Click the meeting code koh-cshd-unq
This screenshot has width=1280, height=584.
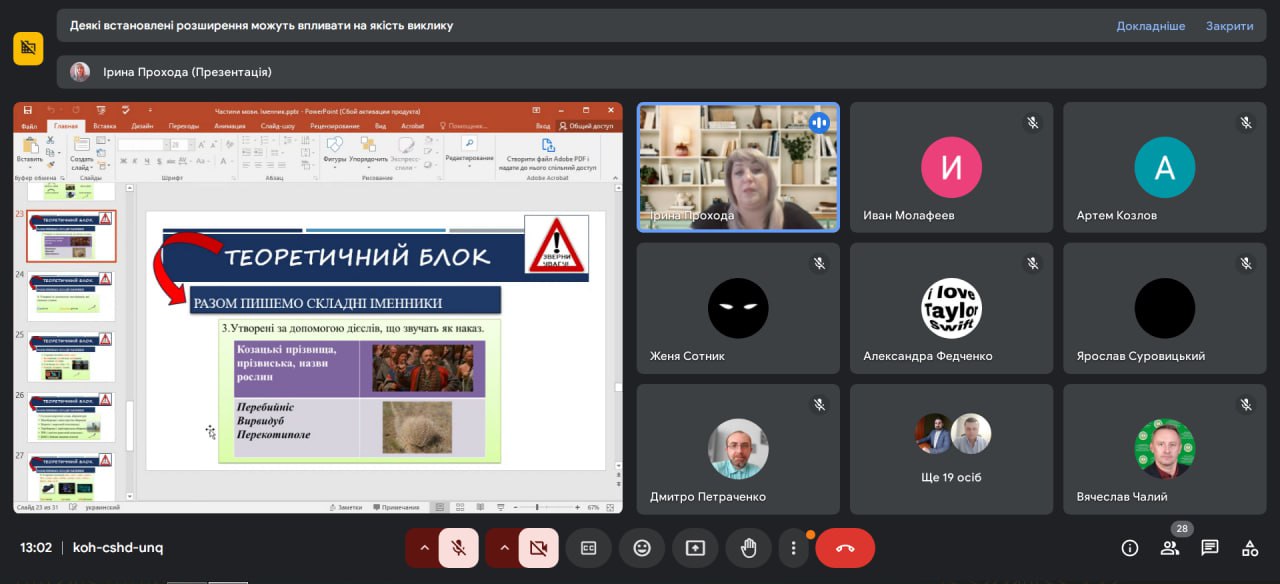(118, 548)
